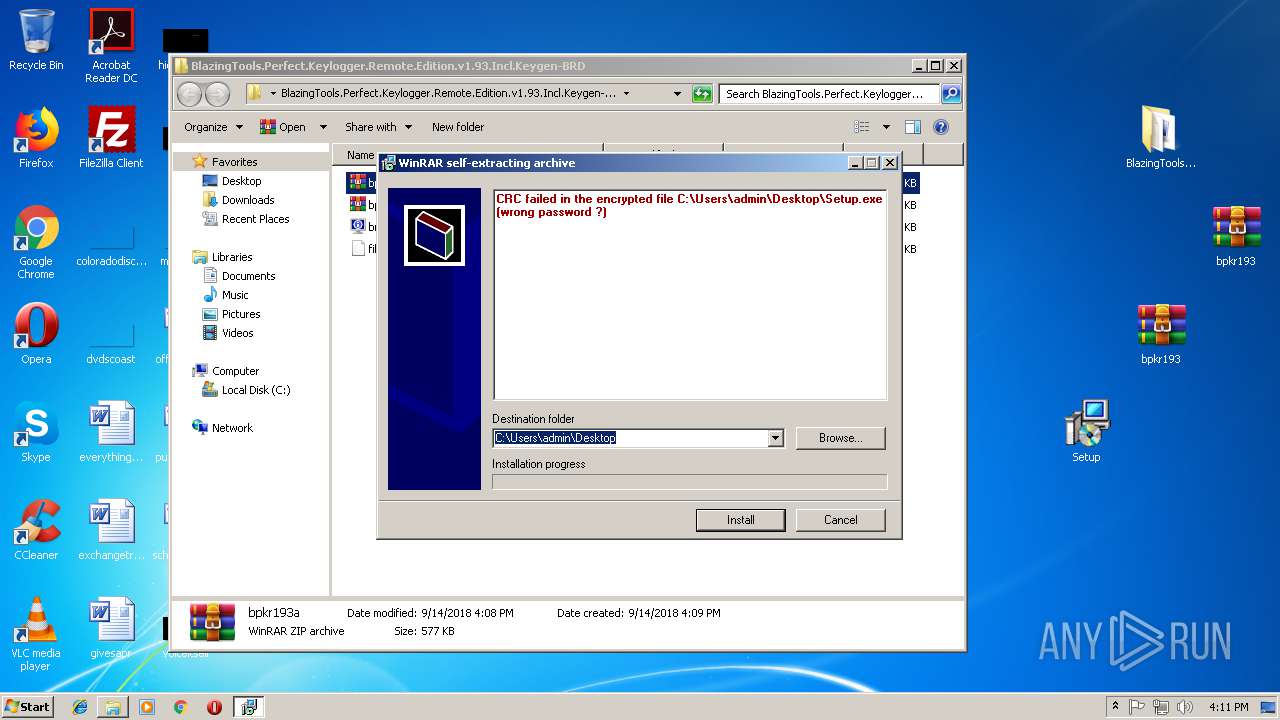Expand the view options dropdown arrow
1280x720 pixels.
click(x=886, y=127)
